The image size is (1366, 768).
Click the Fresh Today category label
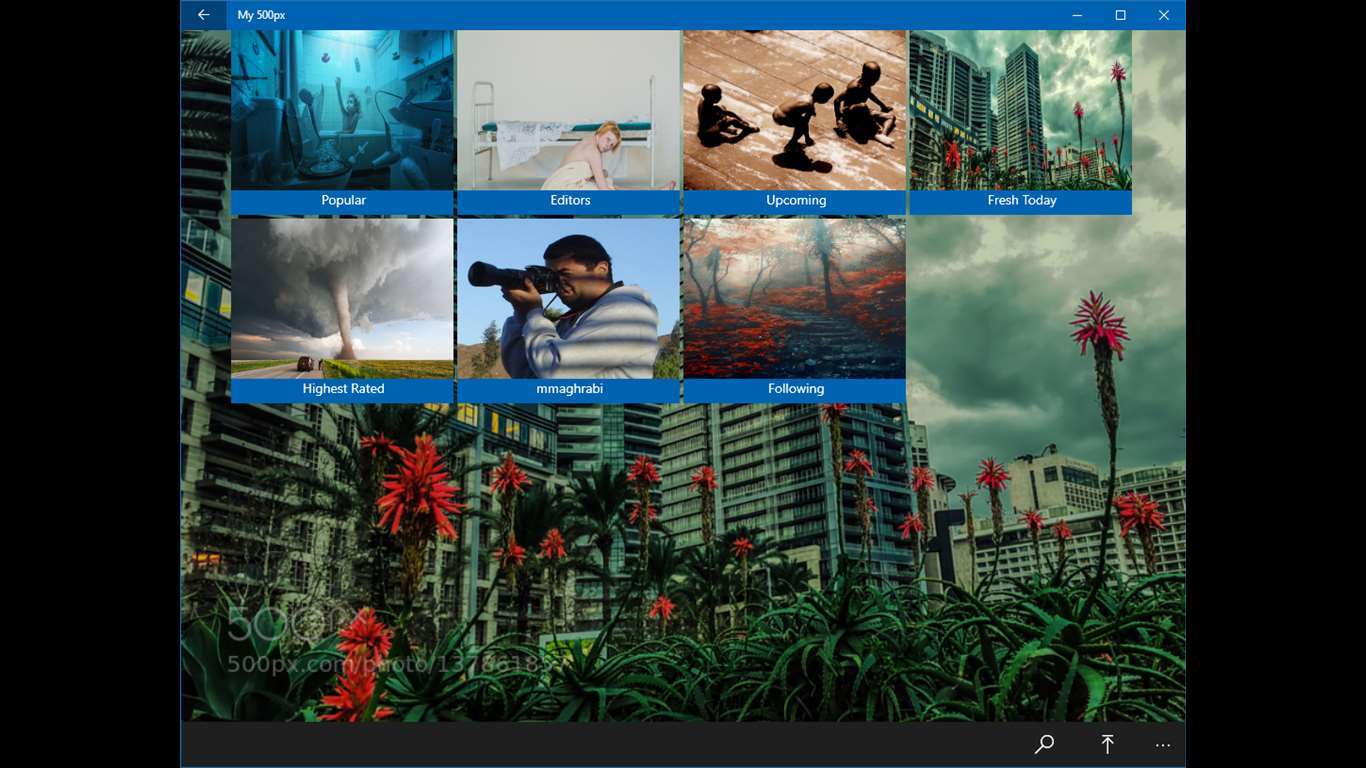coord(1021,201)
